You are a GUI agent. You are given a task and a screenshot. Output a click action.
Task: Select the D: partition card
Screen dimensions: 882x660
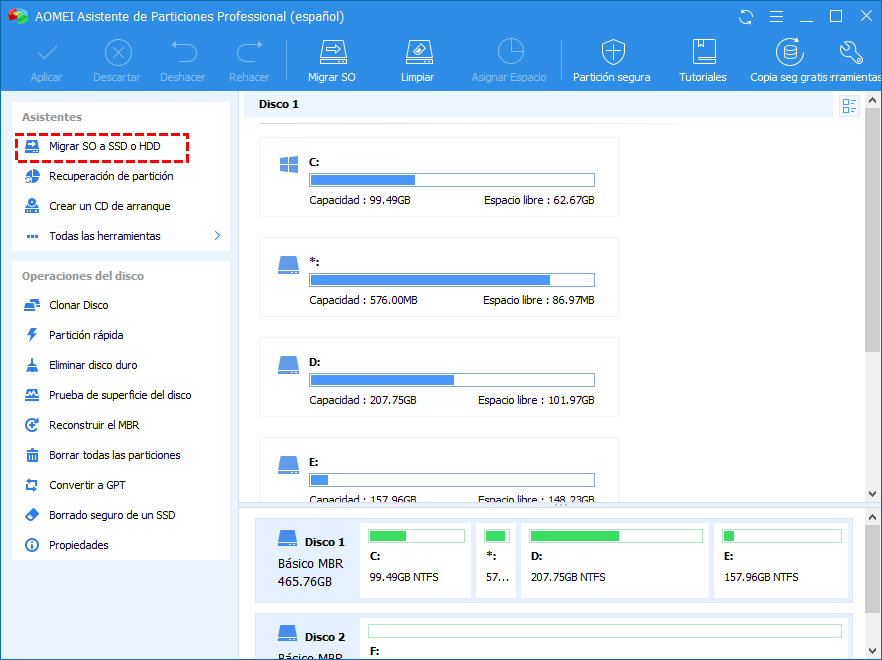coord(439,377)
